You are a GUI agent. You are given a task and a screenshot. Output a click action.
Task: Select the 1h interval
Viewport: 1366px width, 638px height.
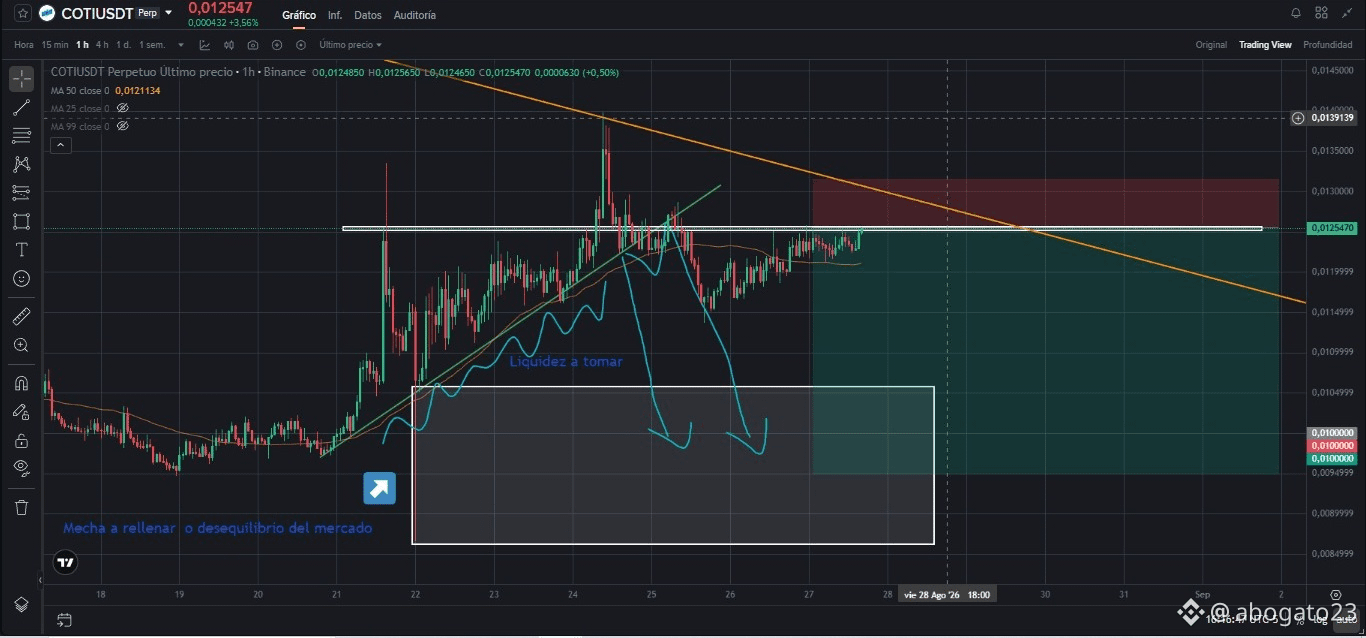pyautogui.click(x=82, y=44)
